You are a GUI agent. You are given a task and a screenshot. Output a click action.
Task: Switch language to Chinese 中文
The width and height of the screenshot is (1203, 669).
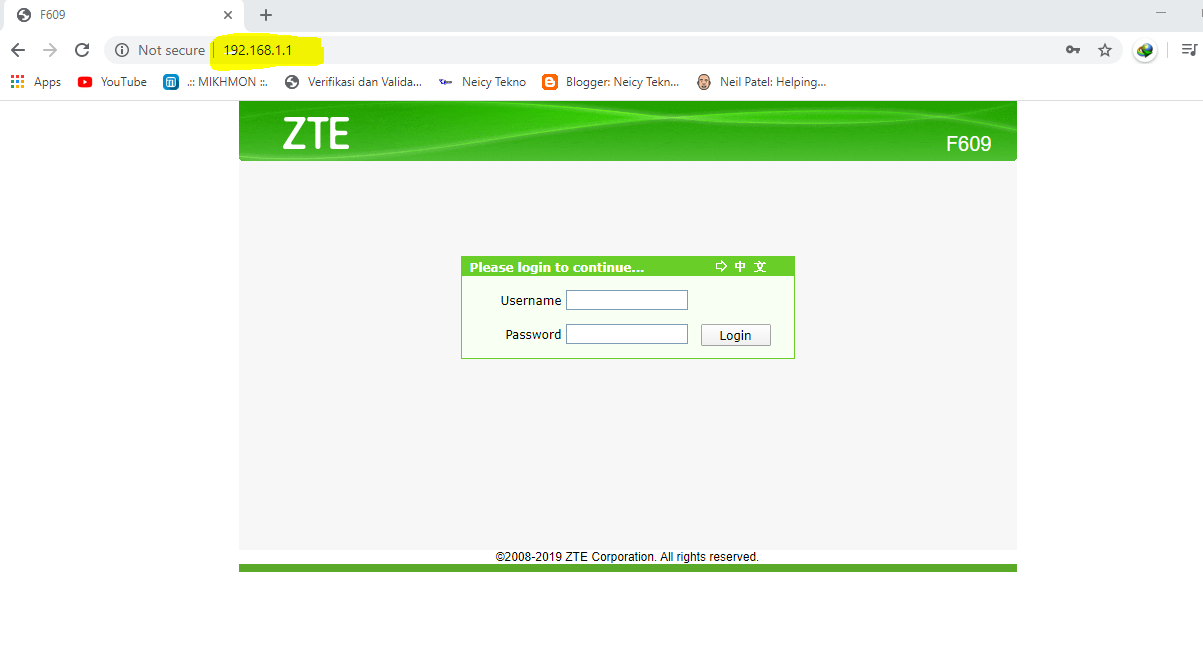pos(750,267)
